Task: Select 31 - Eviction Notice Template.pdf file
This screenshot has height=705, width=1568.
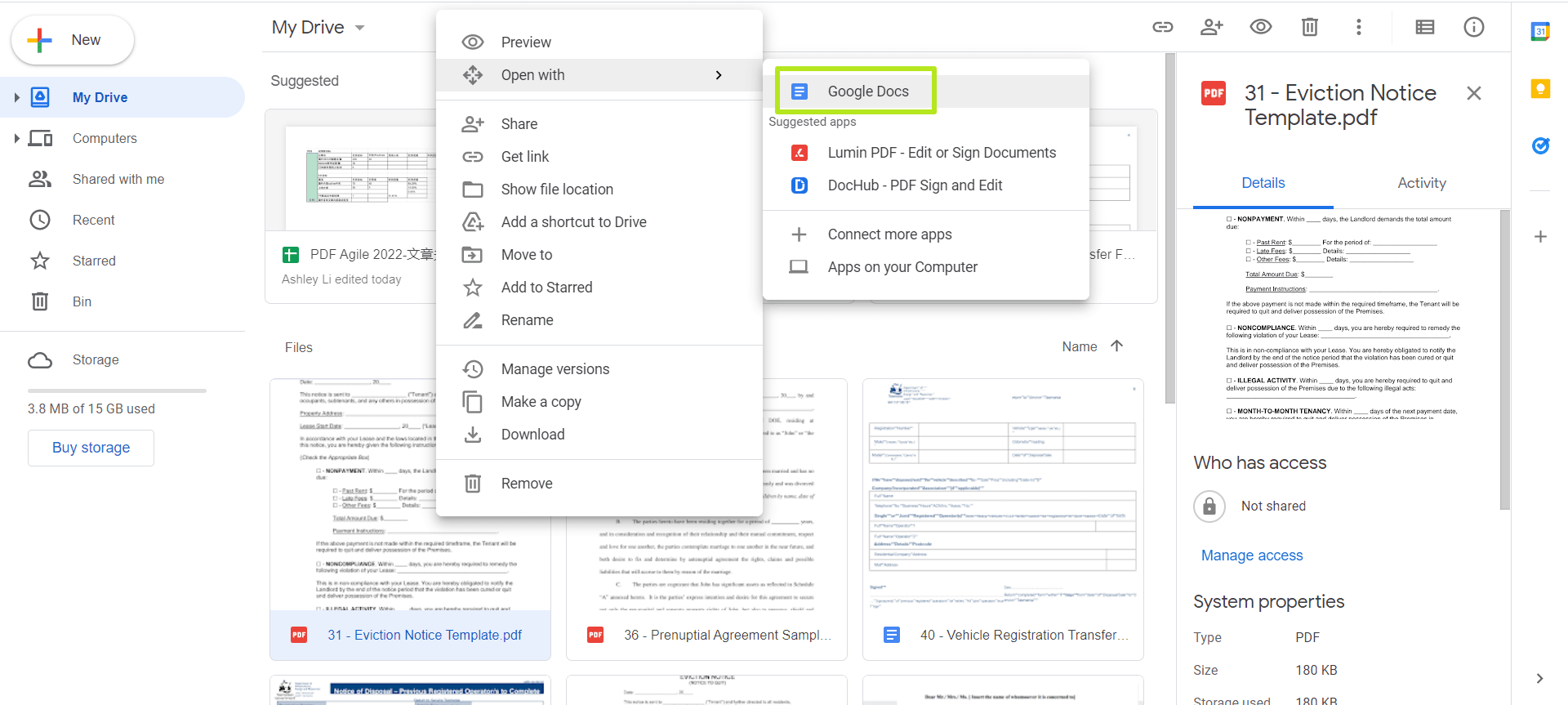Action: (410, 520)
